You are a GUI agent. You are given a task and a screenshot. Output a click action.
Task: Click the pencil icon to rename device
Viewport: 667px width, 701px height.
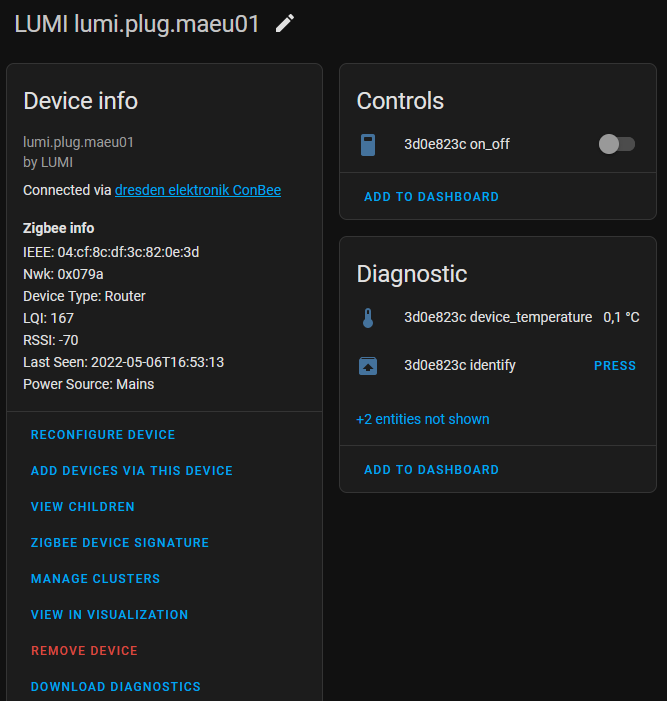[285, 23]
